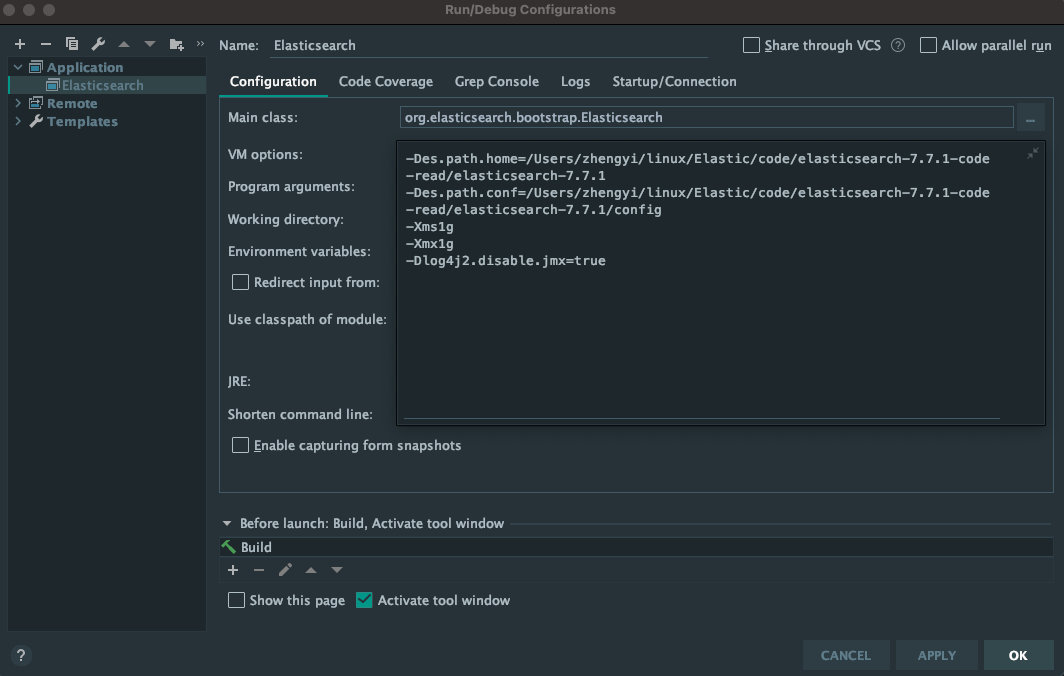Screen dimensions: 1064x676
Task: Click the Application folder label
Action: [85, 67]
